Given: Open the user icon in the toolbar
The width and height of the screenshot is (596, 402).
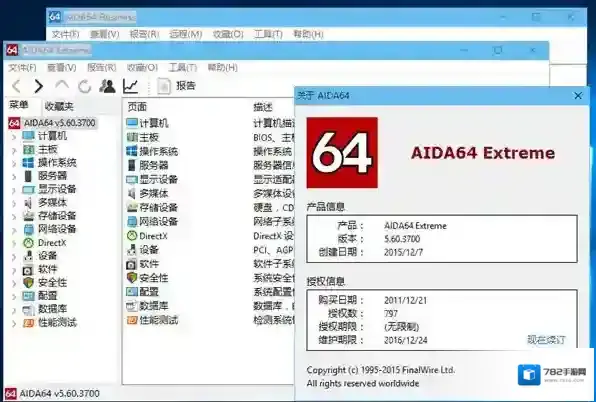Looking at the screenshot, I should (x=107, y=86).
